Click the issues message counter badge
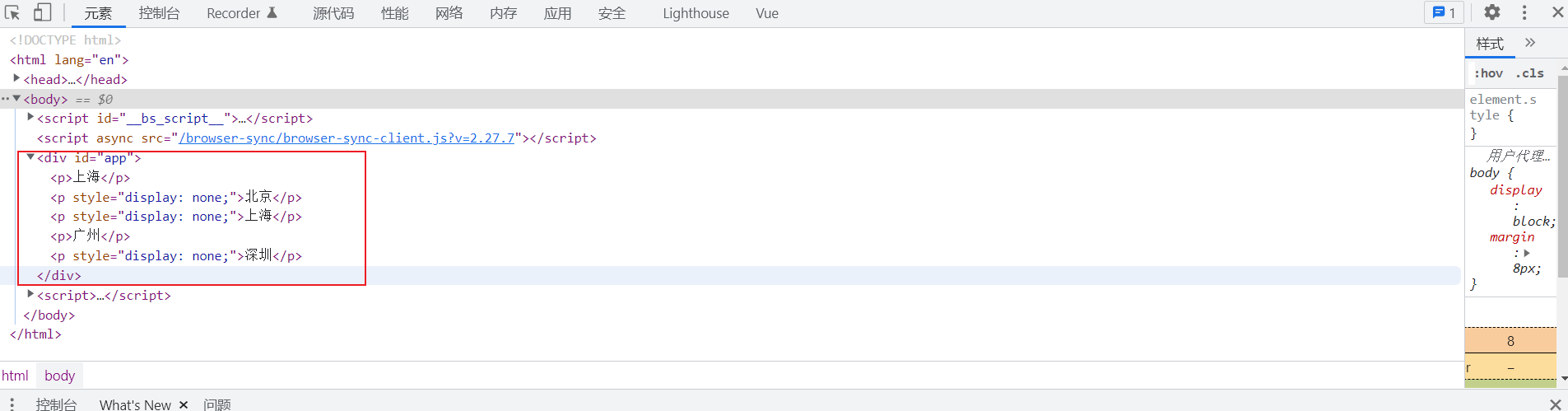Viewport: 1568px width, 411px height. pos(1445,12)
